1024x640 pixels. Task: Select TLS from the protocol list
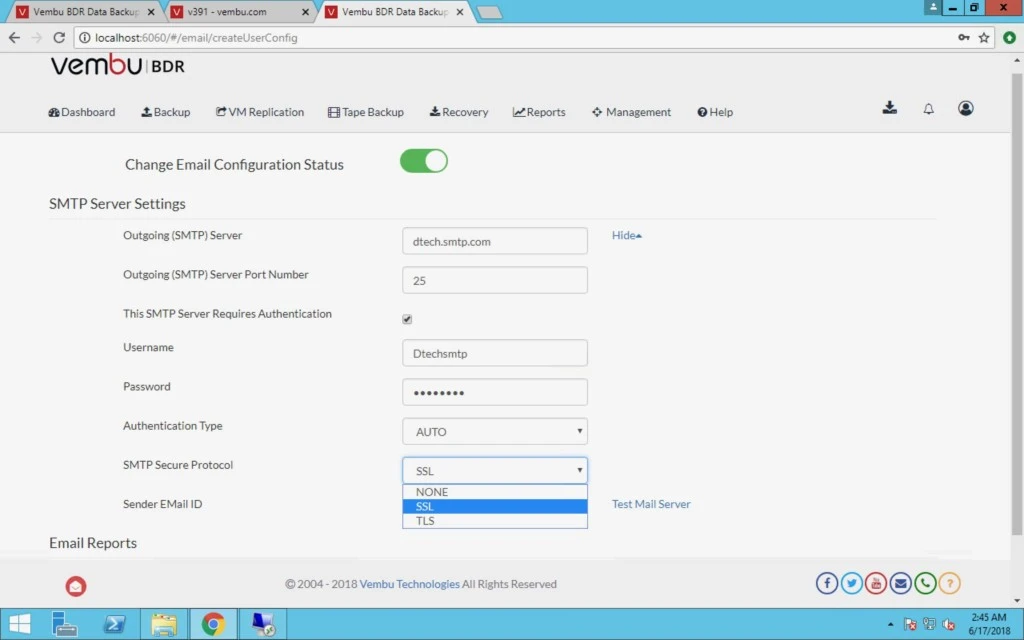point(495,520)
